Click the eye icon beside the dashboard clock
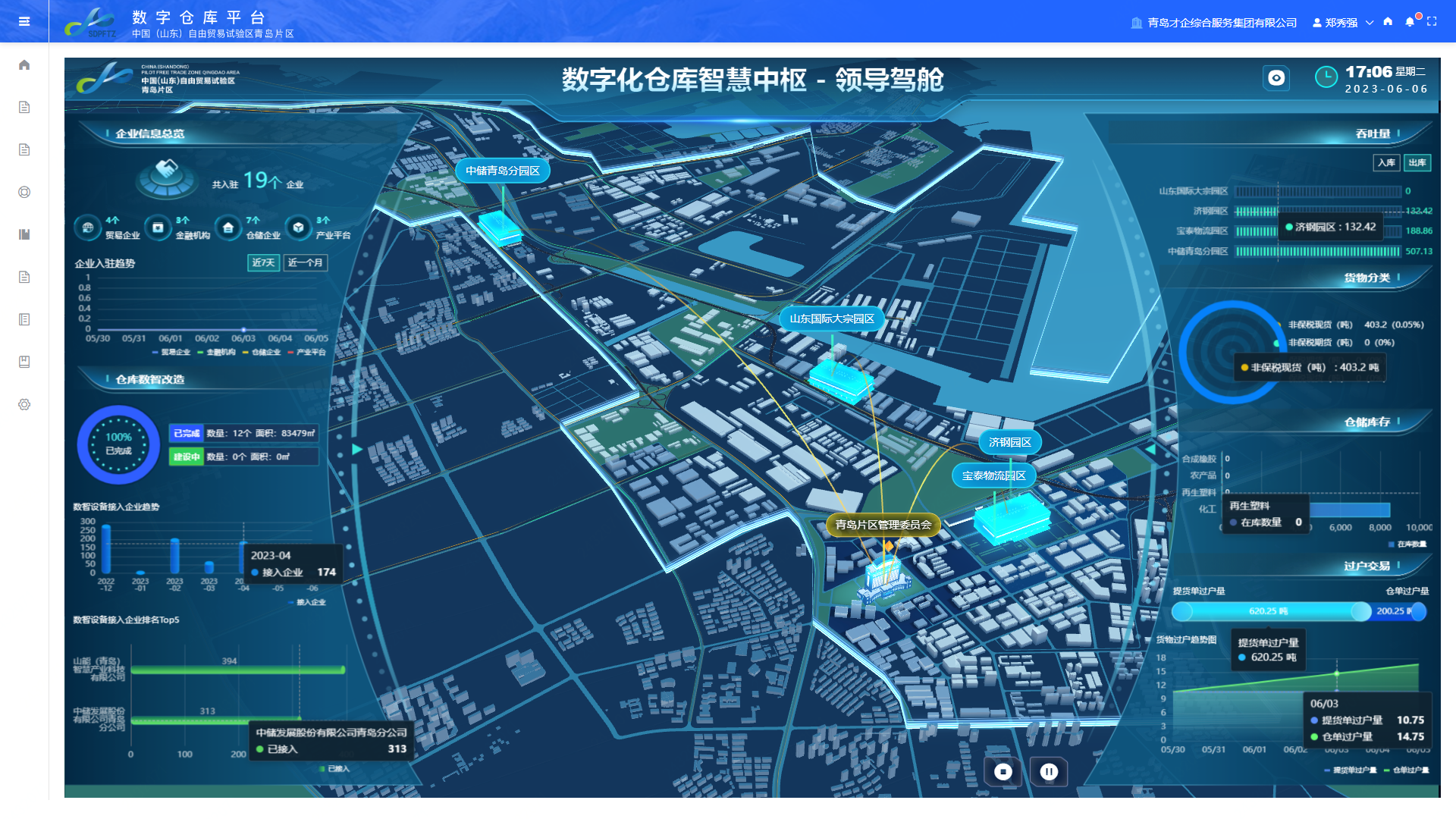The height and width of the screenshot is (819, 1456). pyautogui.click(x=1276, y=78)
